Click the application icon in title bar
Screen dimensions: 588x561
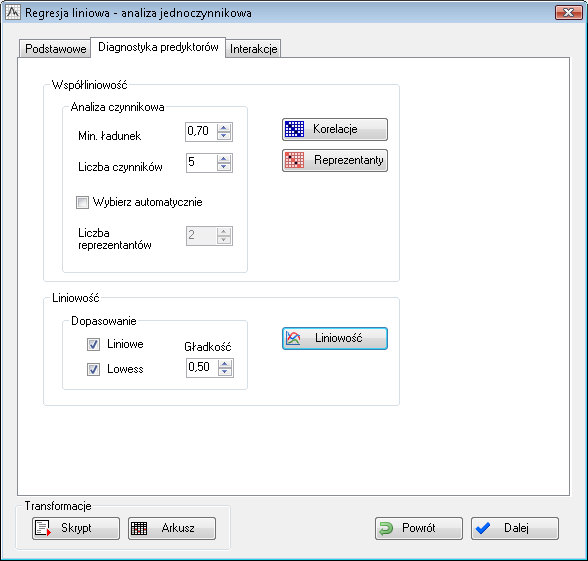click(x=13, y=13)
